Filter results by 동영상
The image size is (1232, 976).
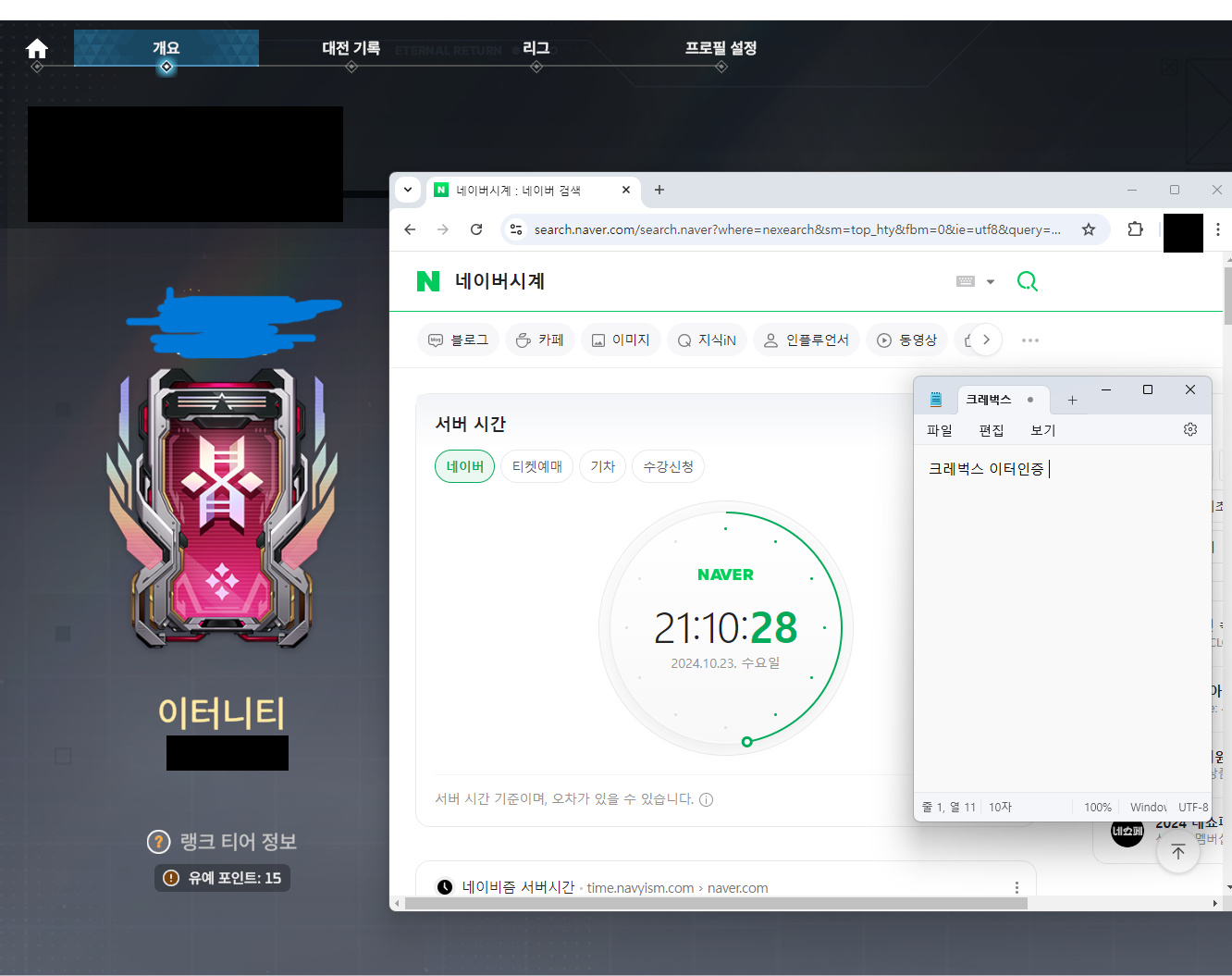coord(907,340)
